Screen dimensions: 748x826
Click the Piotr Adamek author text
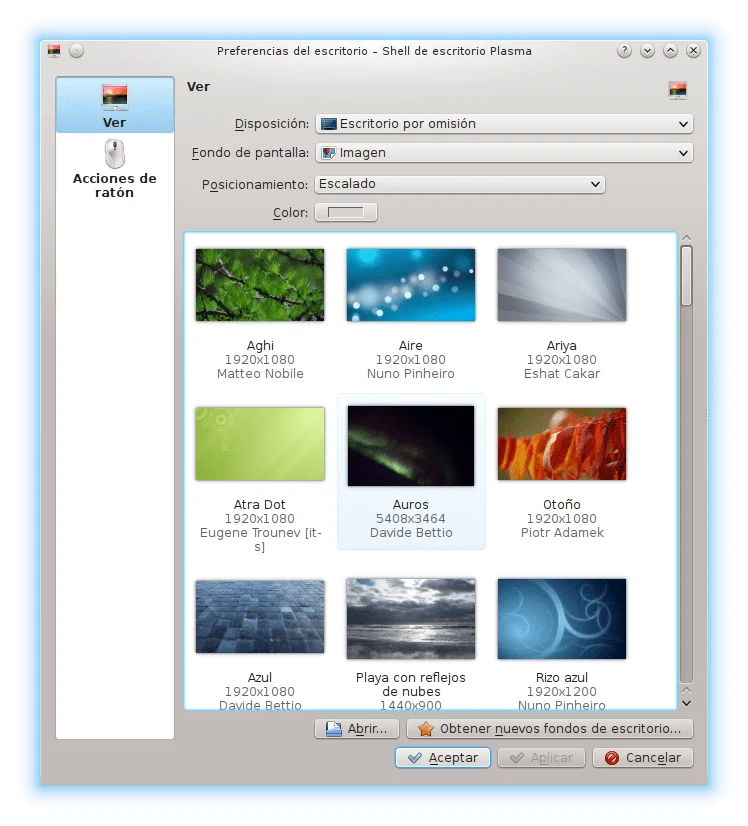pyautogui.click(x=562, y=533)
